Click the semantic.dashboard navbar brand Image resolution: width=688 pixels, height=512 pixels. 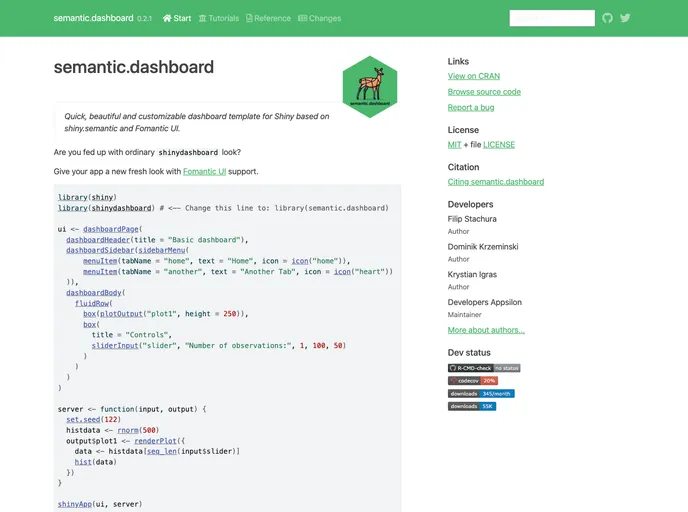pyautogui.click(x=93, y=18)
